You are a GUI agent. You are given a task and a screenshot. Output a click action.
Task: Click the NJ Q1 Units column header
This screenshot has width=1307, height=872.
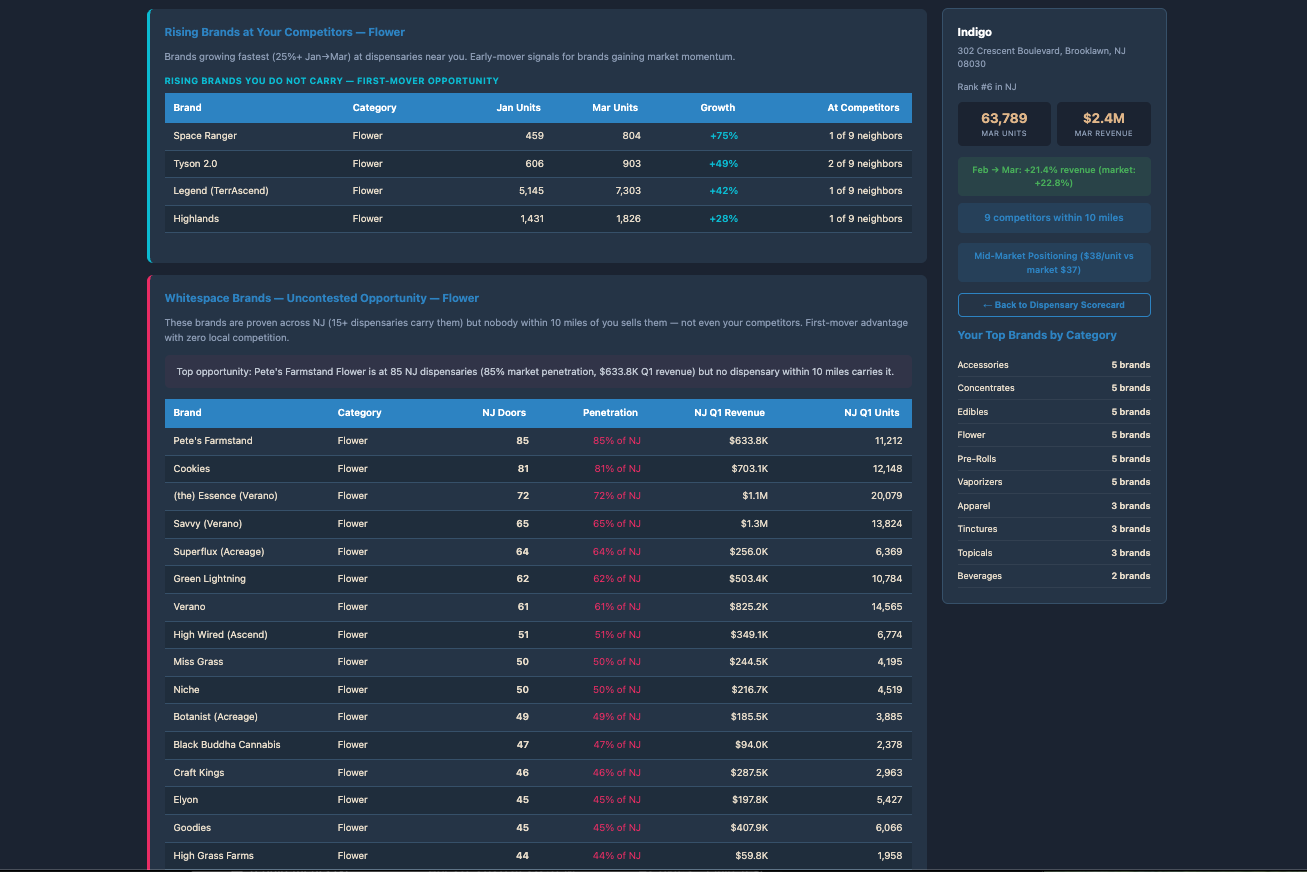pos(872,413)
